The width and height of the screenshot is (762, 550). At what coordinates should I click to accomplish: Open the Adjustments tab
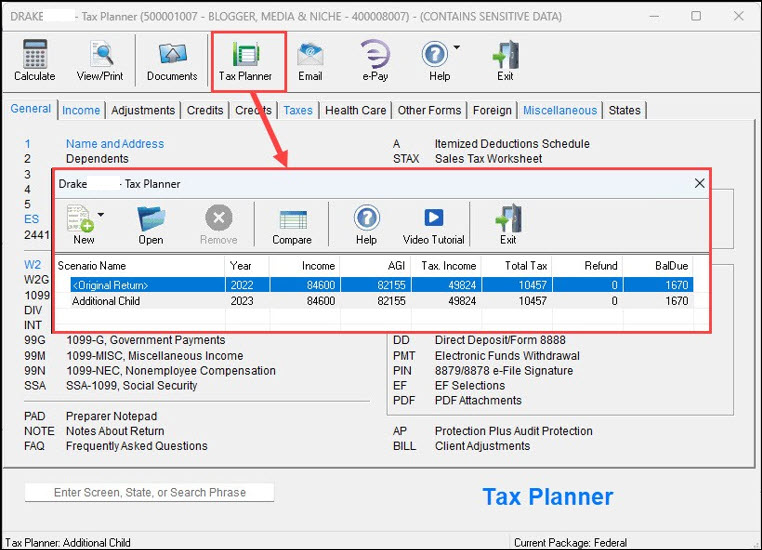pos(143,110)
